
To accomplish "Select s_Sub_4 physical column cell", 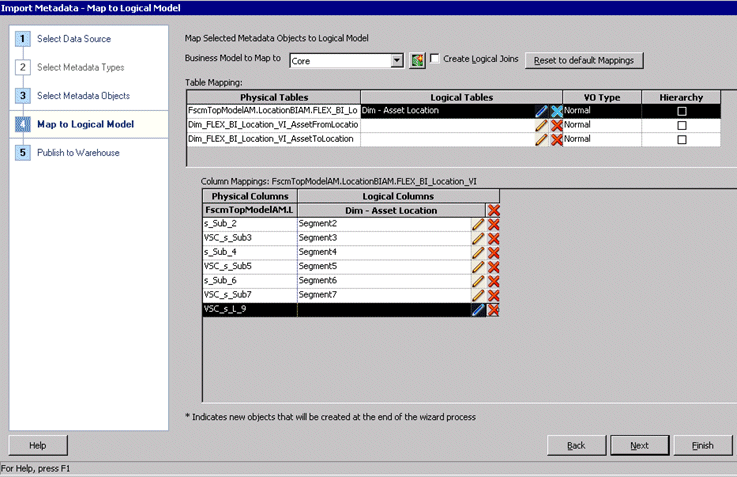I will click(250, 252).
